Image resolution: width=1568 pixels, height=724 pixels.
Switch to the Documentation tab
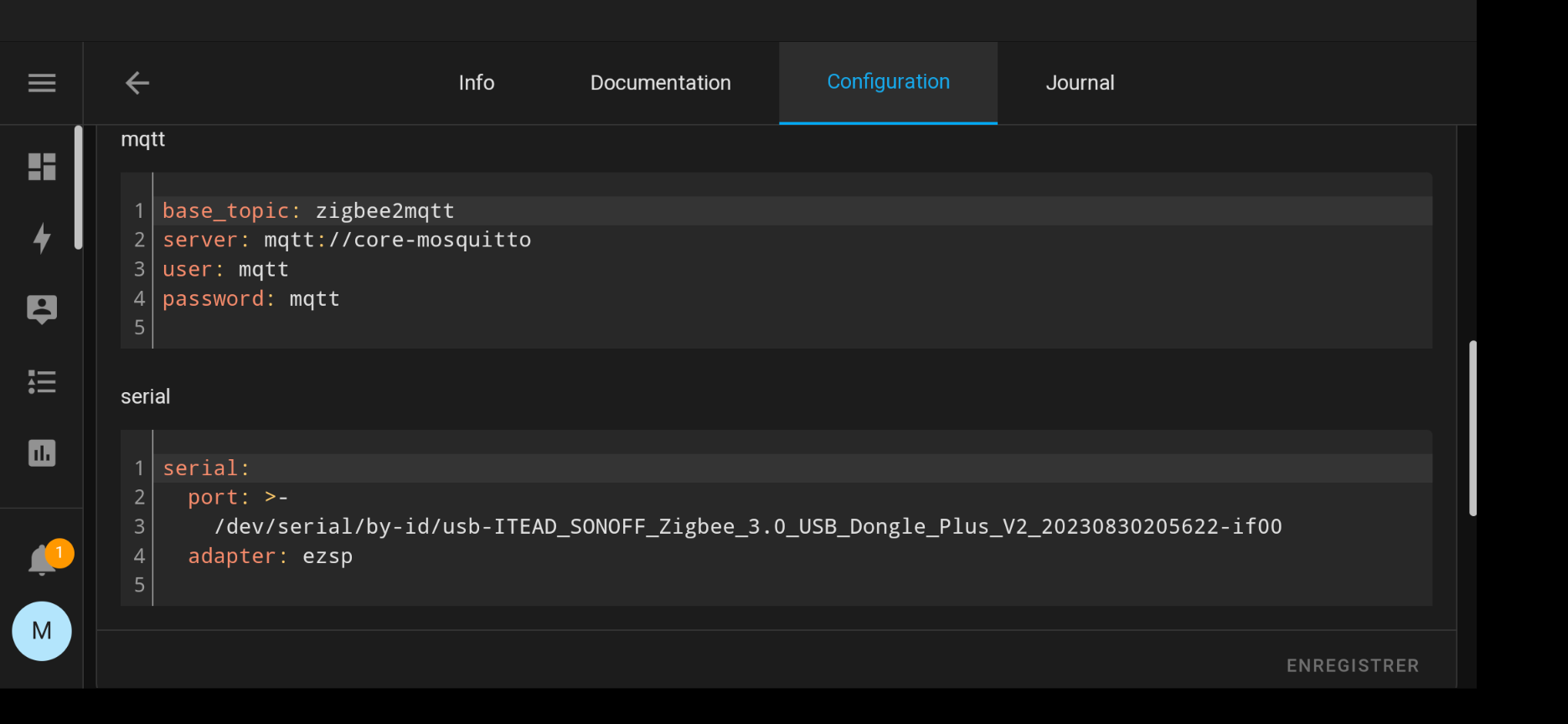pos(660,83)
